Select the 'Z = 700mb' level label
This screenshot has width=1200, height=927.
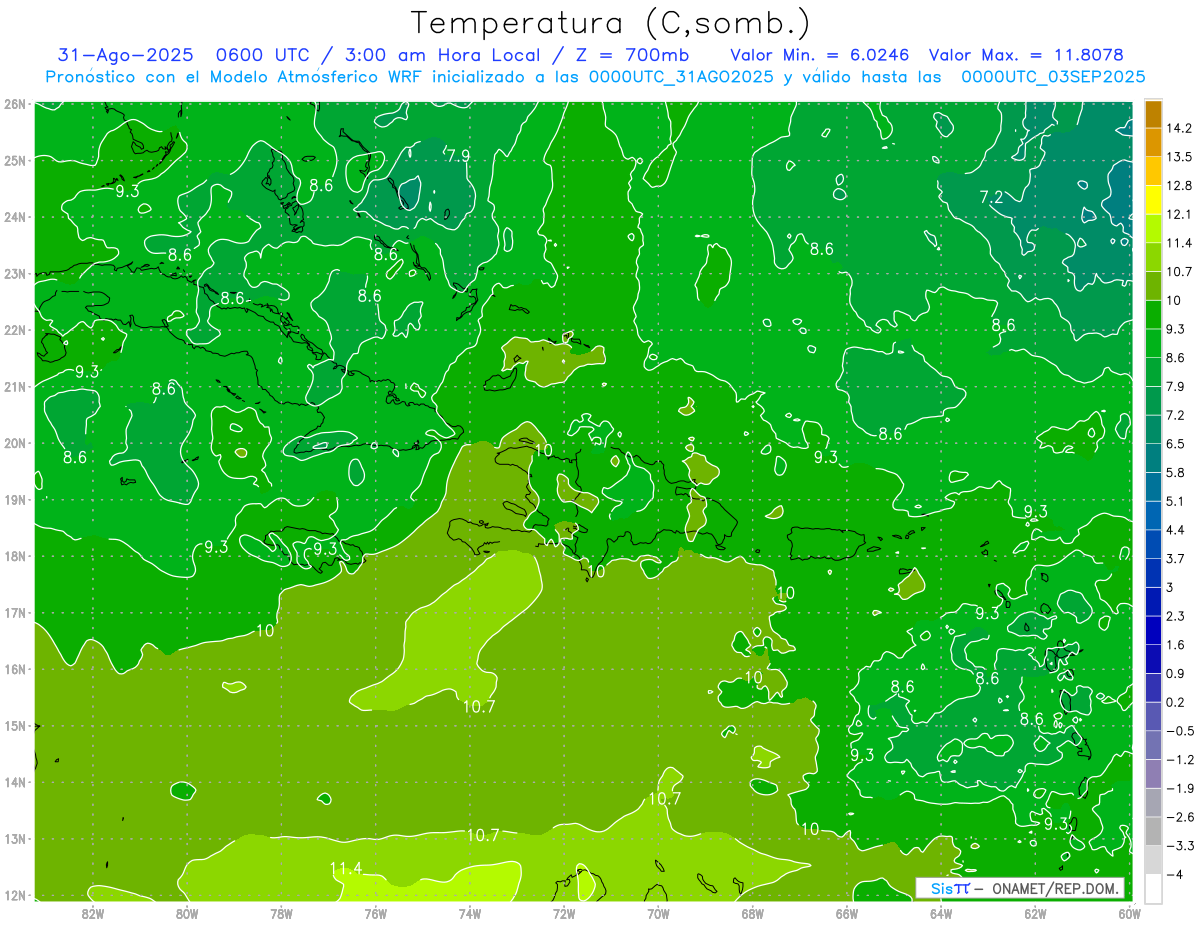(x=633, y=55)
